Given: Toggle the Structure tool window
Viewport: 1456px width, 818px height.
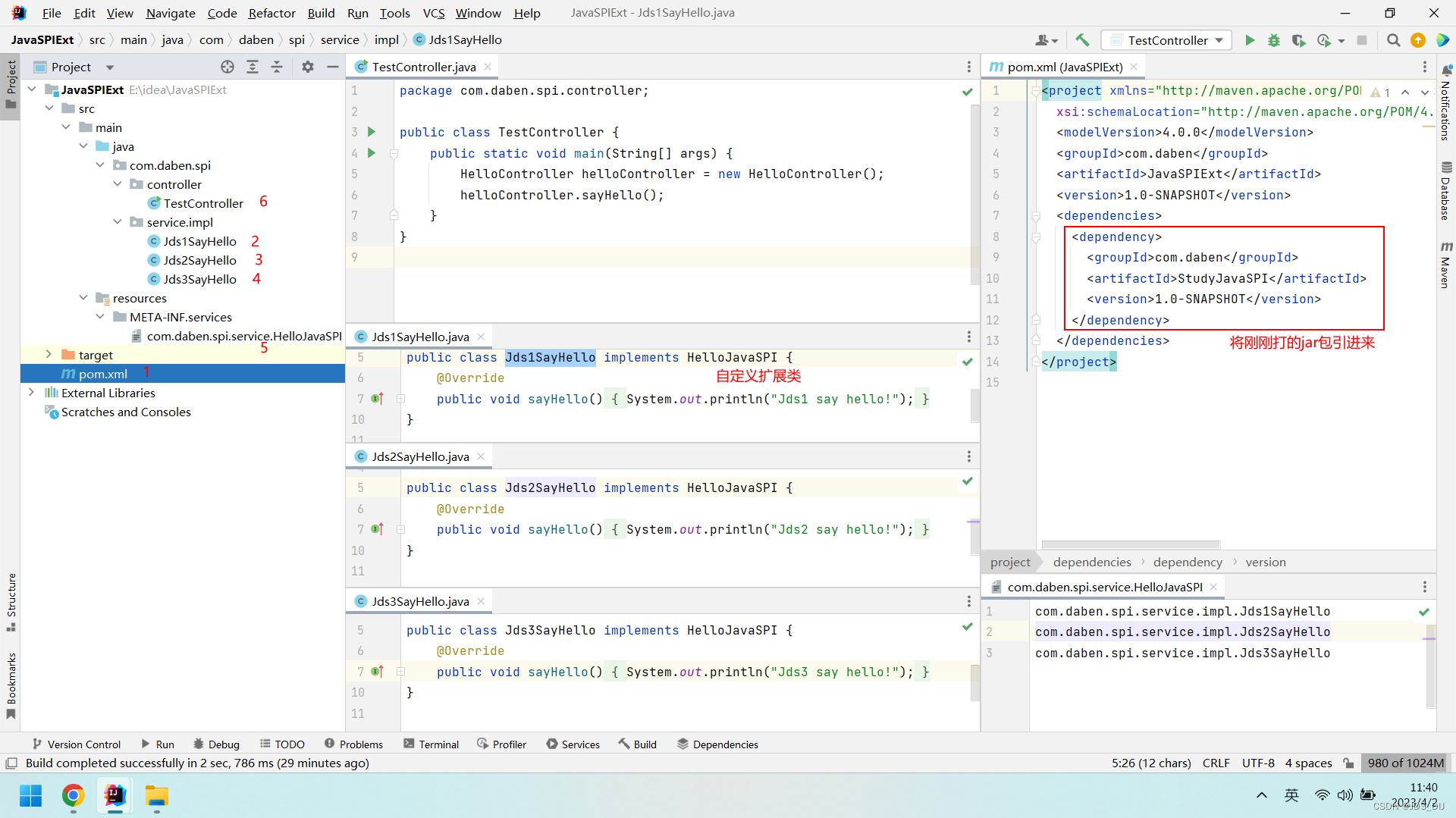Looking at the screenshot, I should [11, 599].
